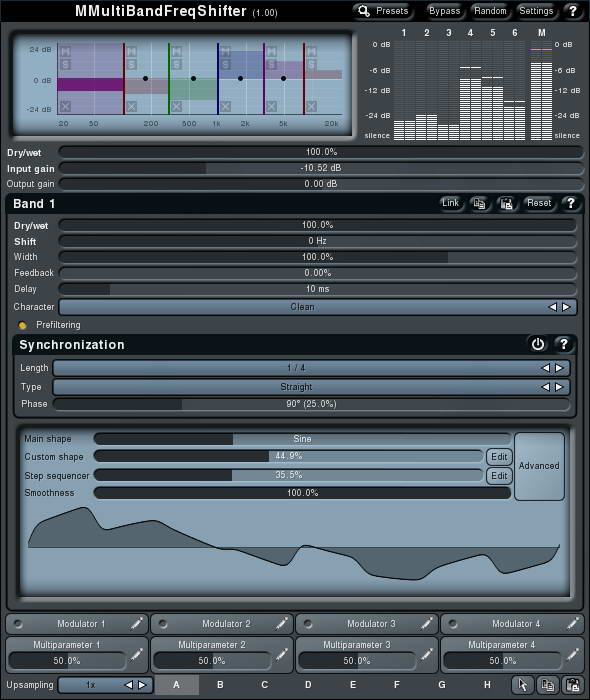
Task: Open Advanced shape settings
Action: (x=539, y=466)
